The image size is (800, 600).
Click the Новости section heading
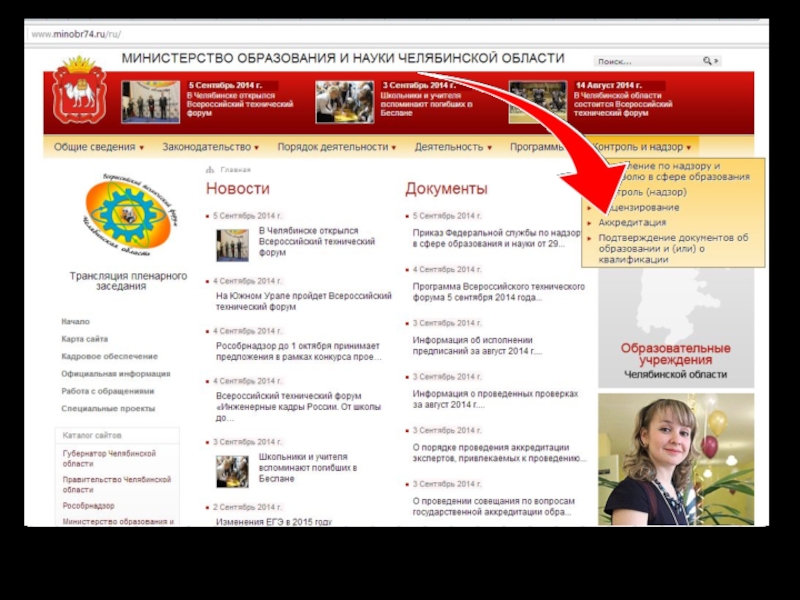point(238,188)
